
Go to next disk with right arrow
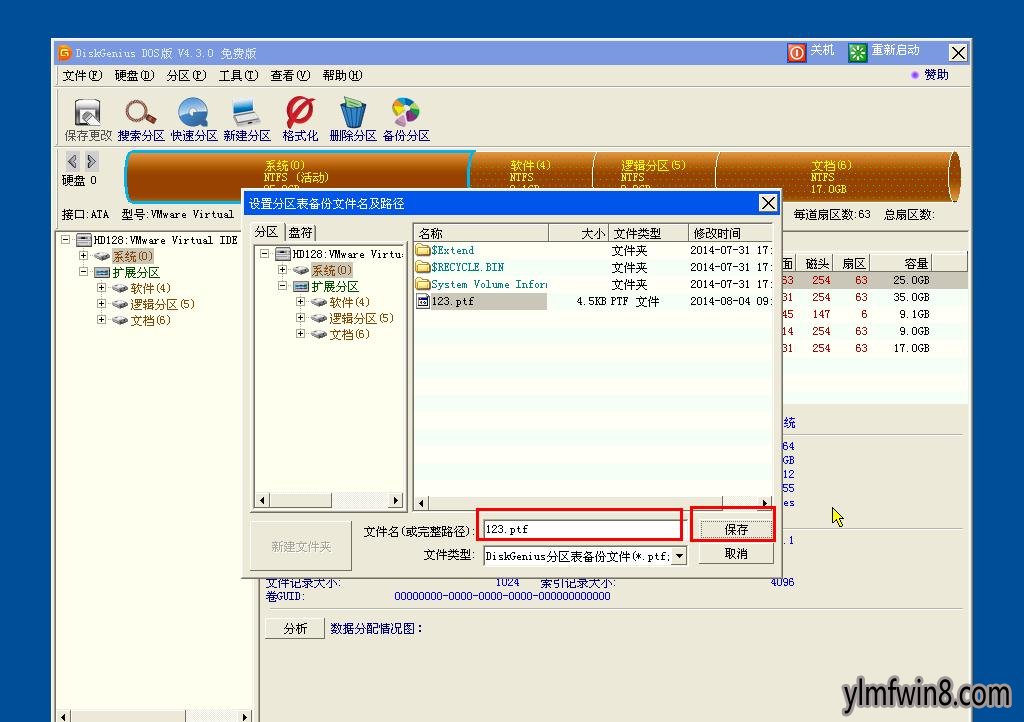(91, 161)
